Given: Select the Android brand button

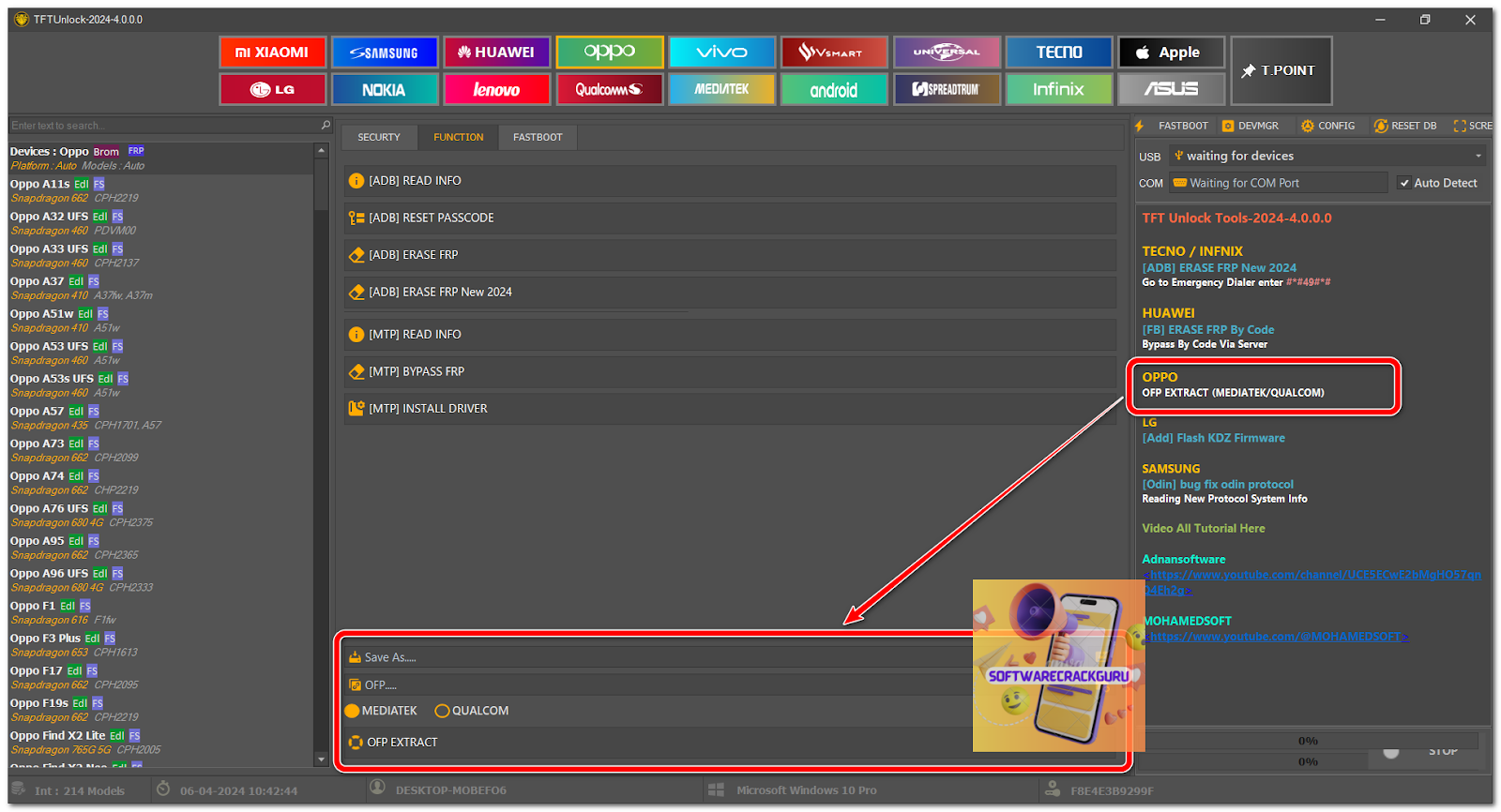Looking at the screenshot, I should pos(834,90).
